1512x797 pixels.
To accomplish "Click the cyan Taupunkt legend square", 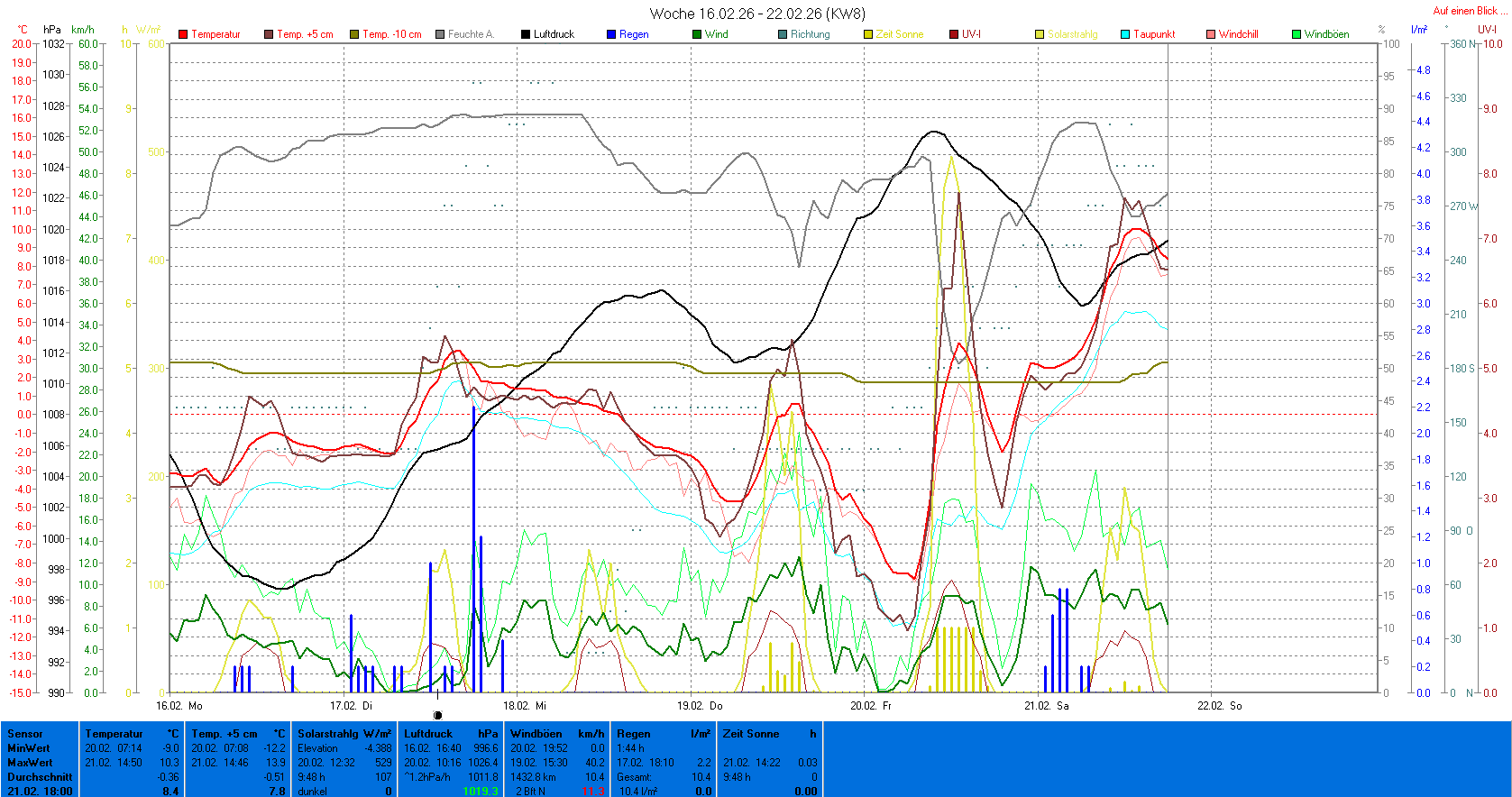I will click(x=1125, y=34).
